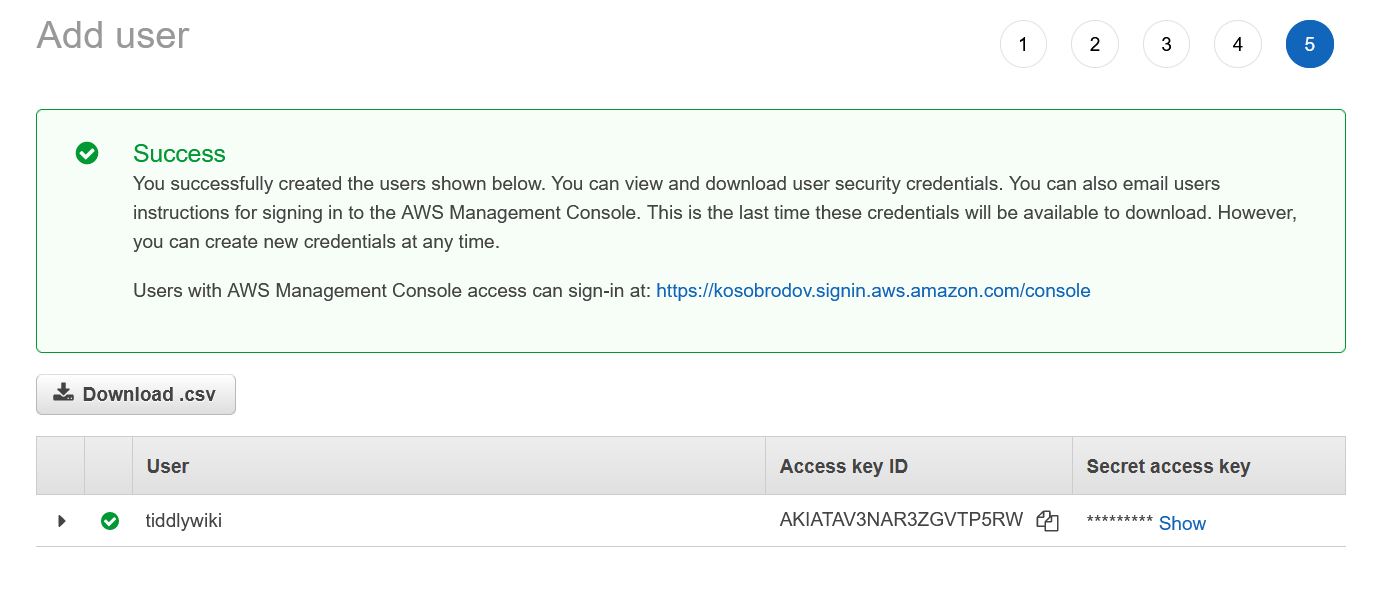
Task: Click the Add user page heading
Action: [x=113, y=36]
